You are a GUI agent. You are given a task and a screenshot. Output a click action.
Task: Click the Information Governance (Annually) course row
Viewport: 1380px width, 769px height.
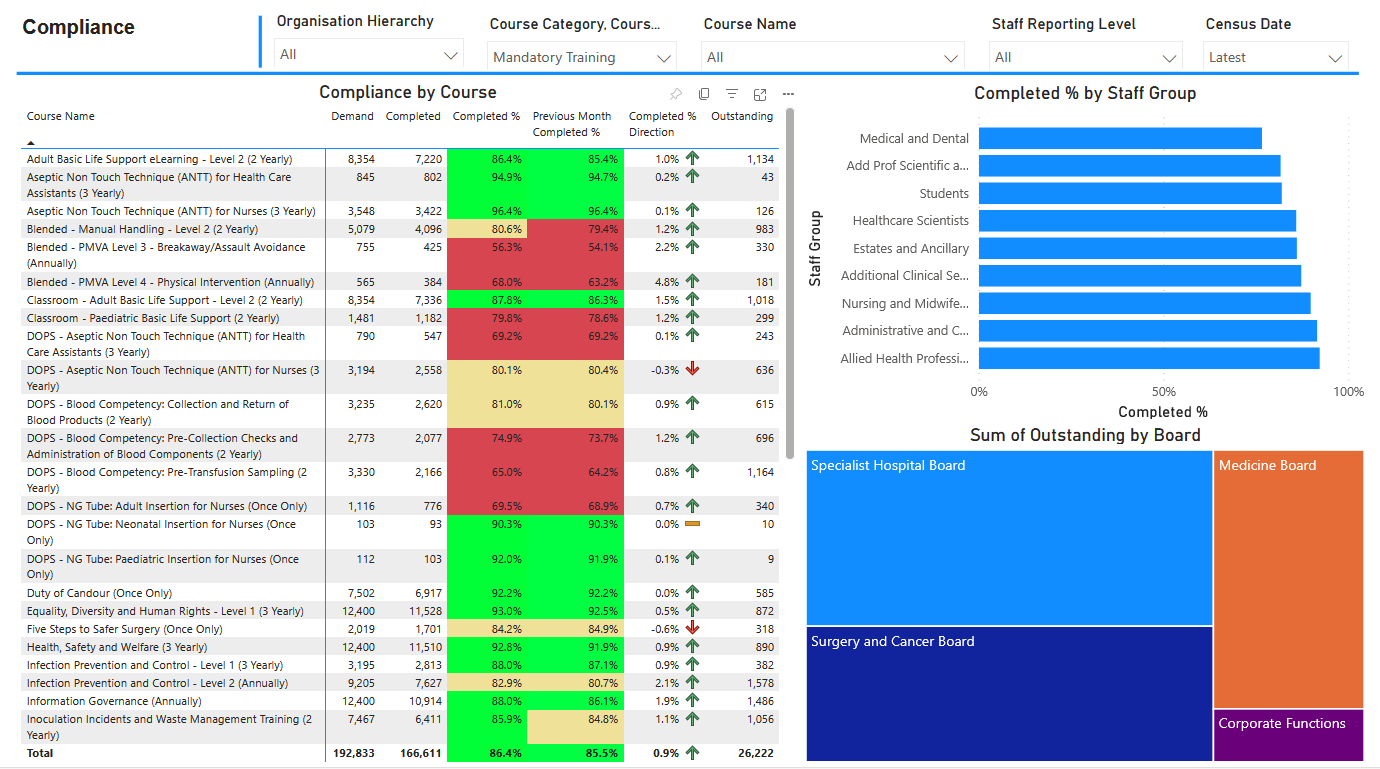click(x=399, y=701)
